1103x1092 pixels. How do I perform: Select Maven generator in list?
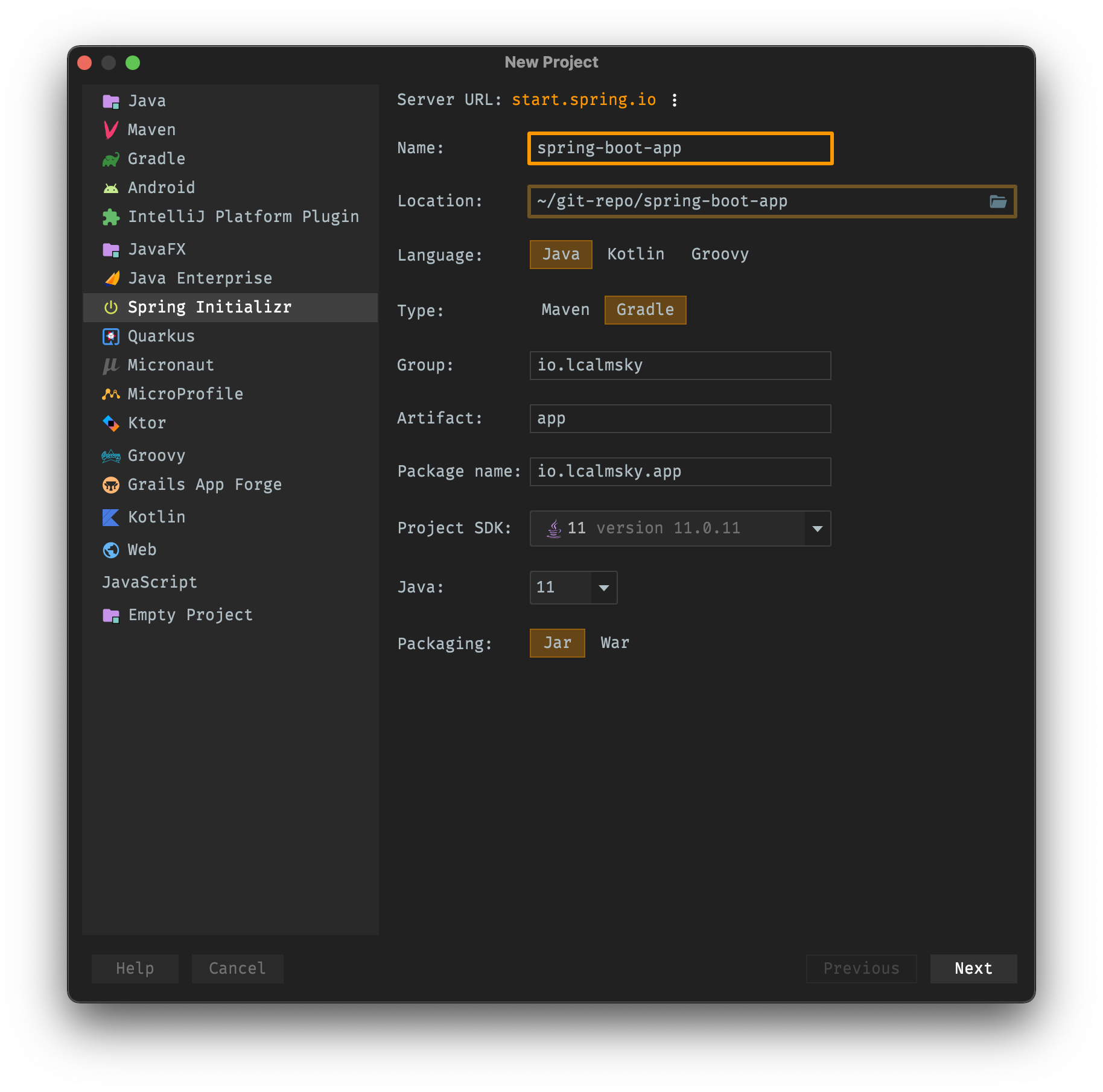coord(230,130)
